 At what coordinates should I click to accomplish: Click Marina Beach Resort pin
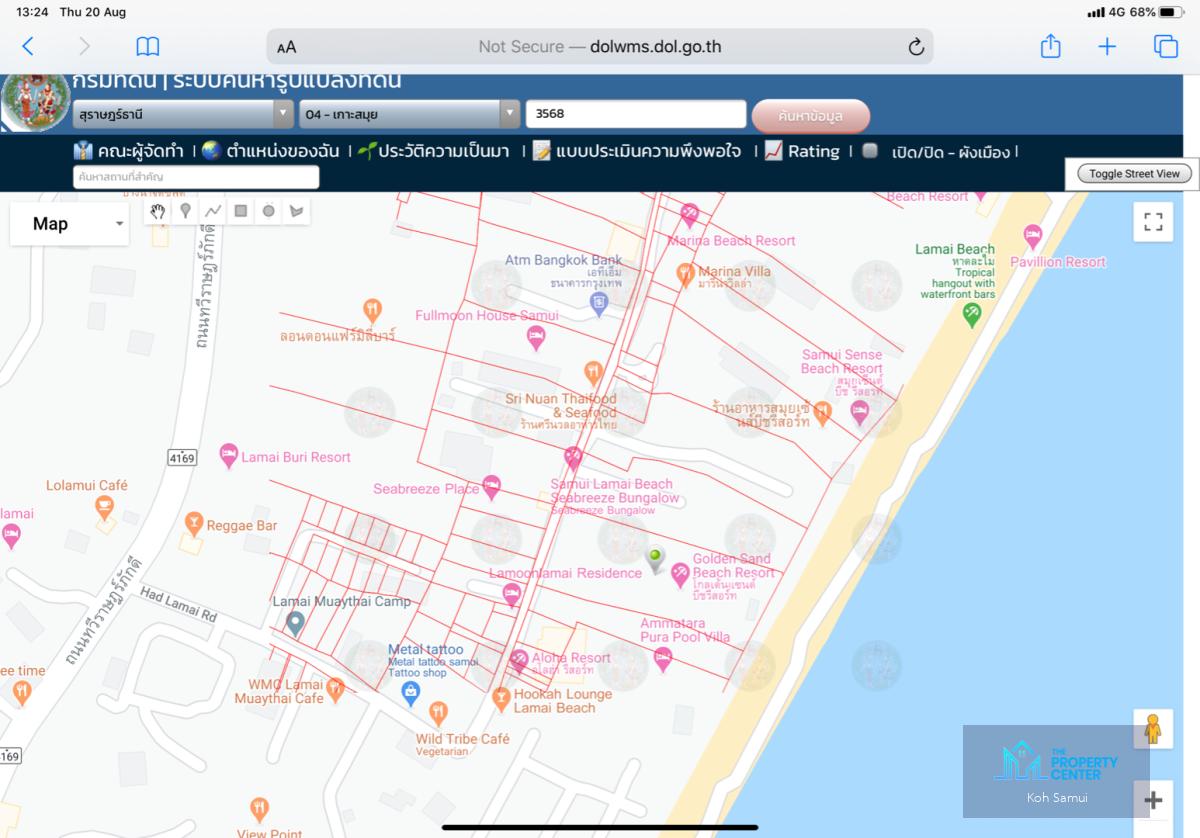tap(689, 216)
